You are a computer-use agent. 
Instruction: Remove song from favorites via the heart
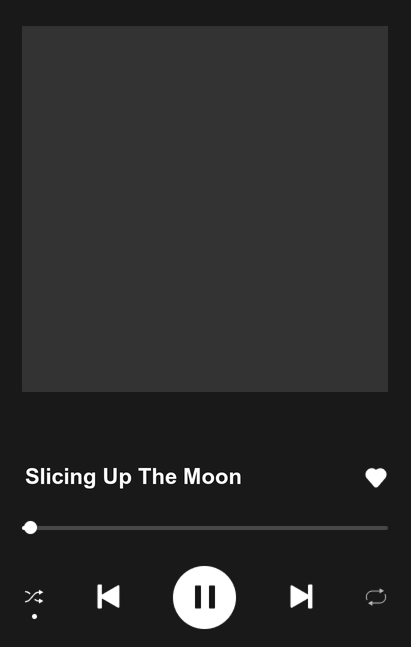click(x=376, y=478)
